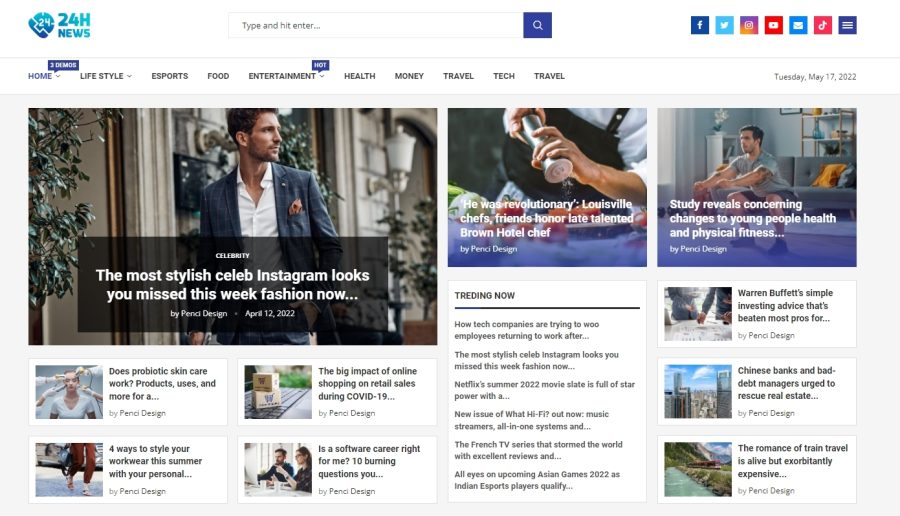Open the Chinese city skyline thumbnail
This screenshot has width=900, height=516.
(x=698, y=391)
